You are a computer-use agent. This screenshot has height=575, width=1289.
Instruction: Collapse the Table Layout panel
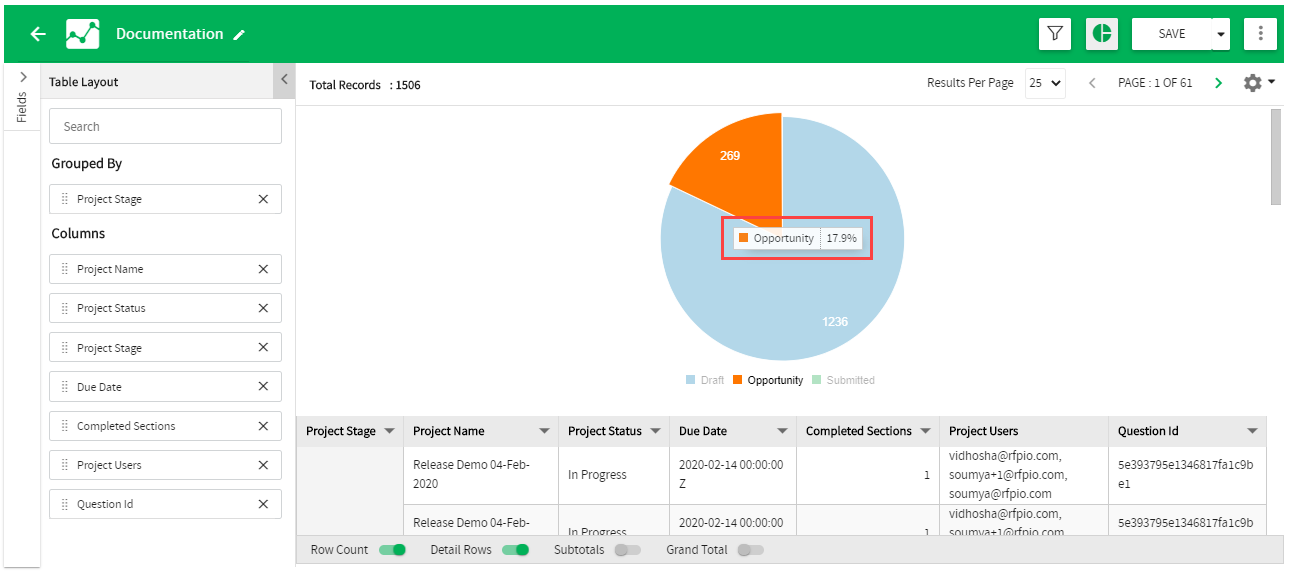284,80
